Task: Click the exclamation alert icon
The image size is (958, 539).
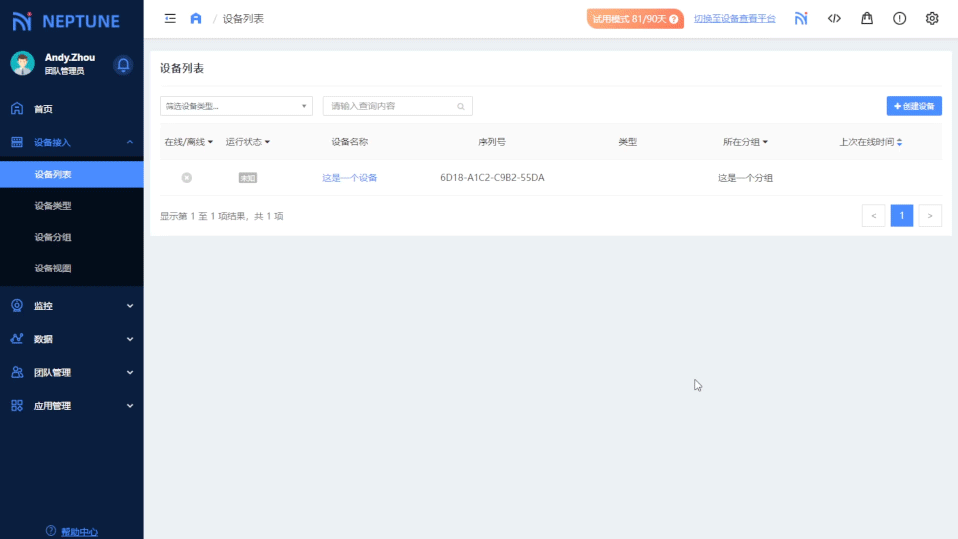Action: click(899, 18)
